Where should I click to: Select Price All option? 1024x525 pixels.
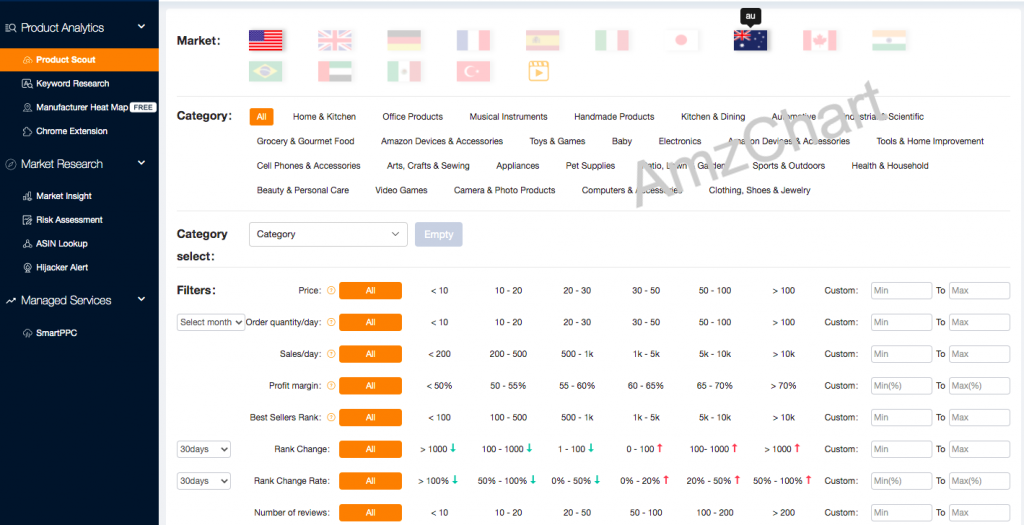(370, 291)
